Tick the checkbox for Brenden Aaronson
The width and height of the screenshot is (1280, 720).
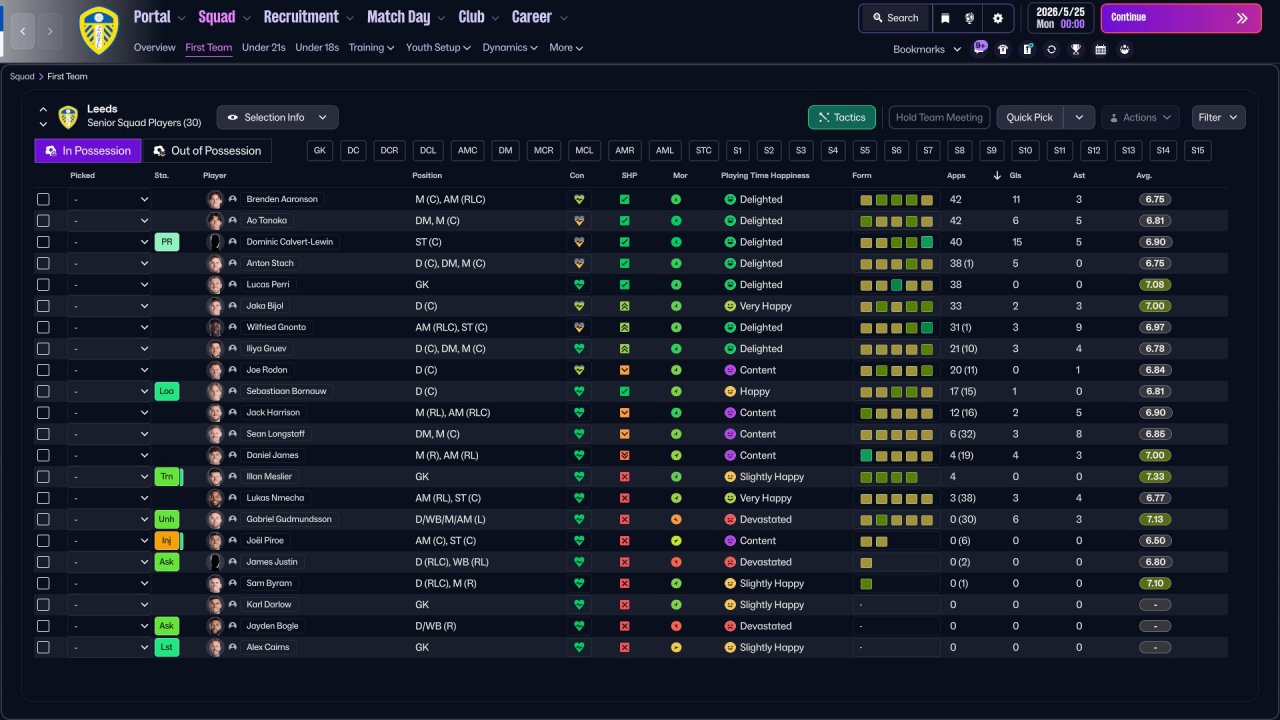(43, 199)
